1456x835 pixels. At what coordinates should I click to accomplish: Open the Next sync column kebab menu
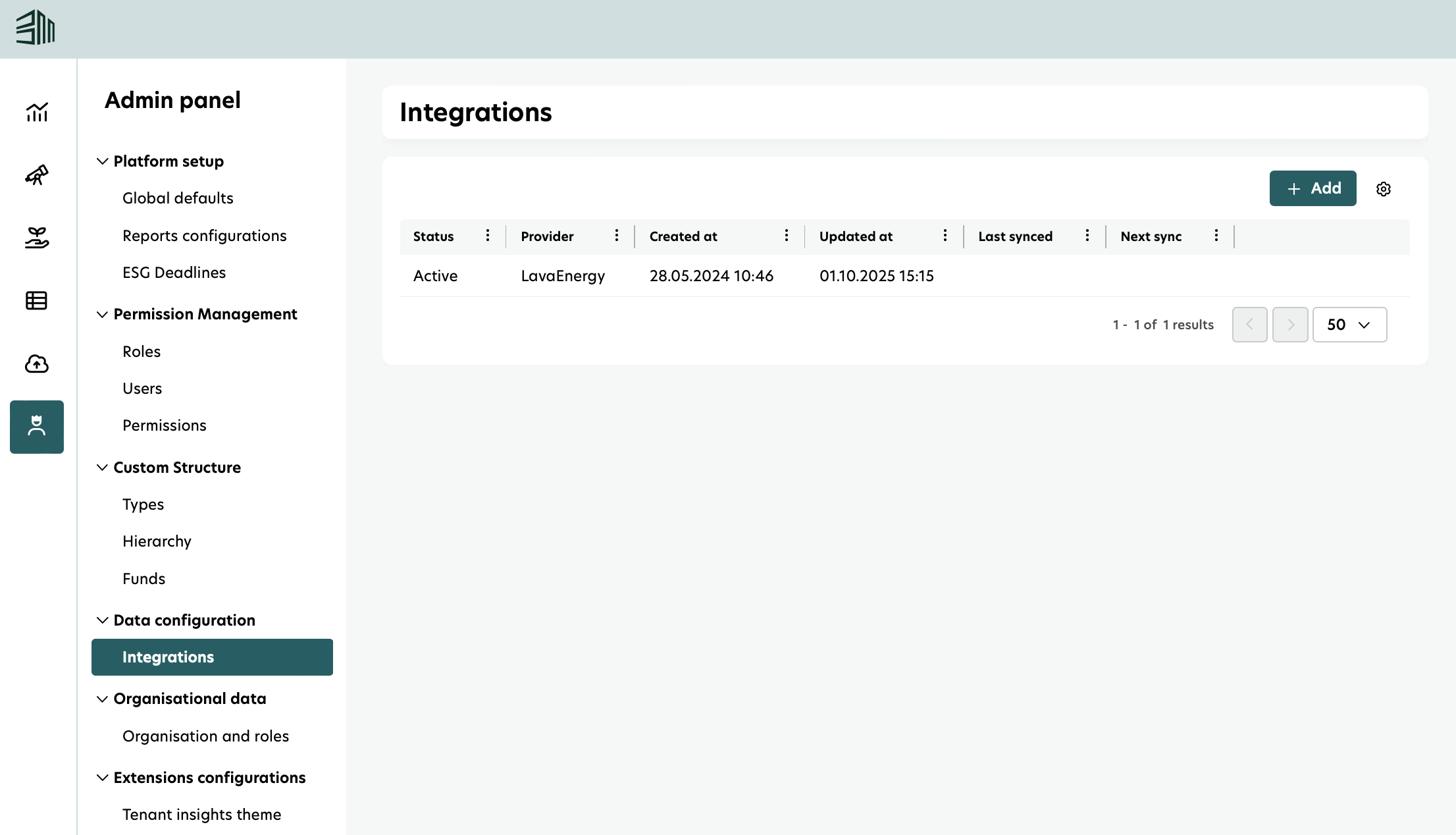tap(1216, 236)
